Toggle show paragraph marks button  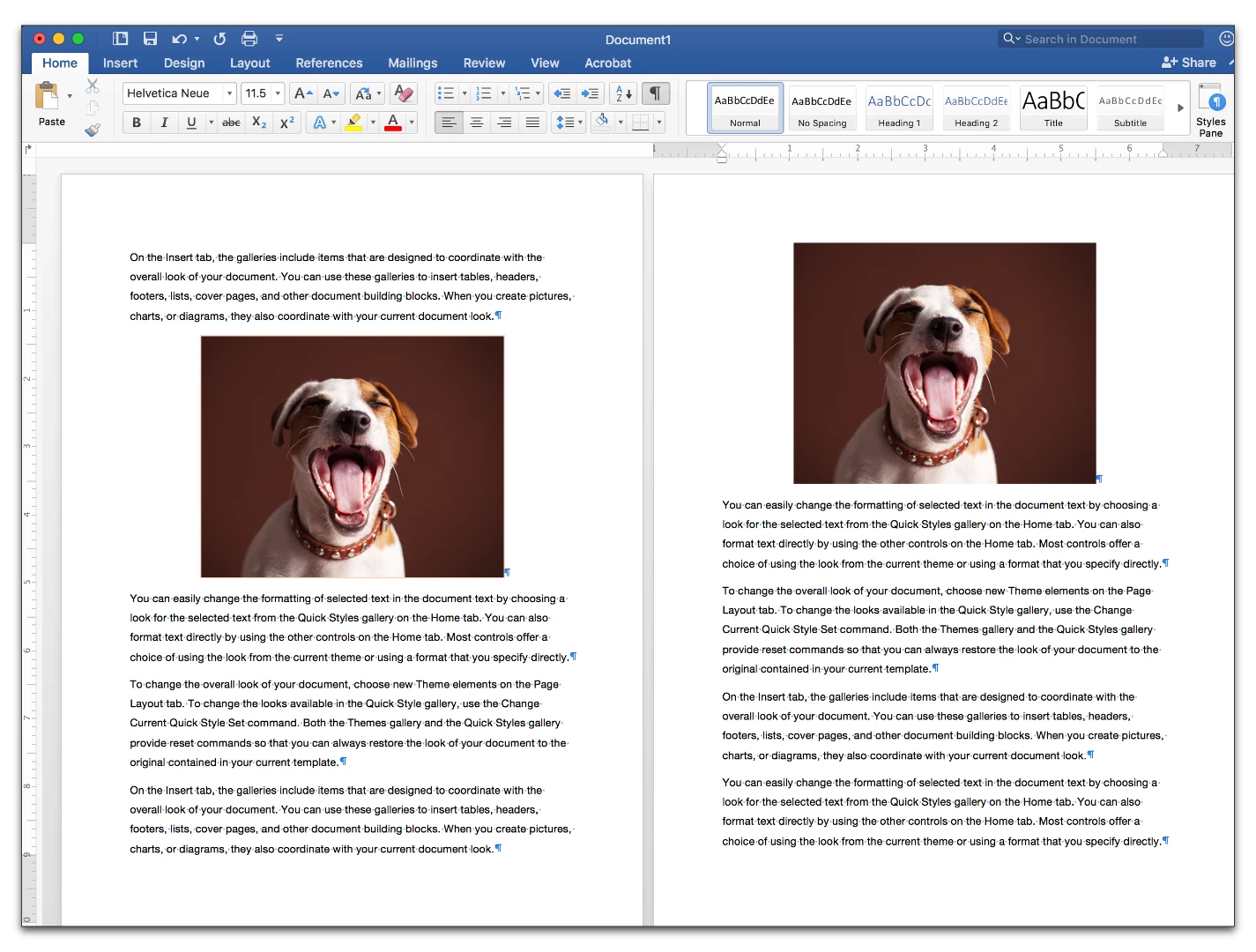(656, 93)
